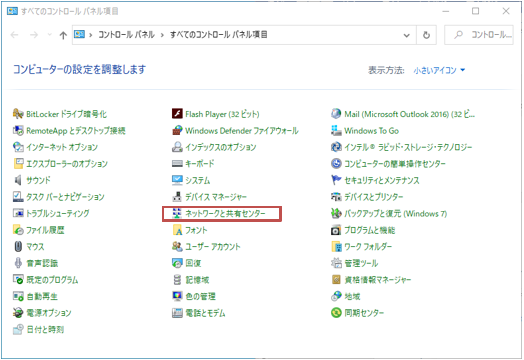Open コンピューターの簡単操作センター link
Image resolution: width=524 pixels, height=360 pixels.
(395, 164)
